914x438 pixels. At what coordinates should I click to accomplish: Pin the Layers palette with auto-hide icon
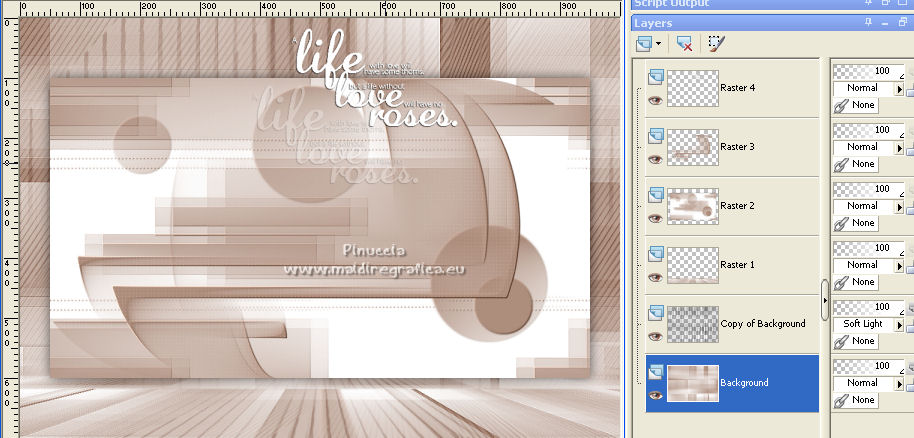point(869,23)
